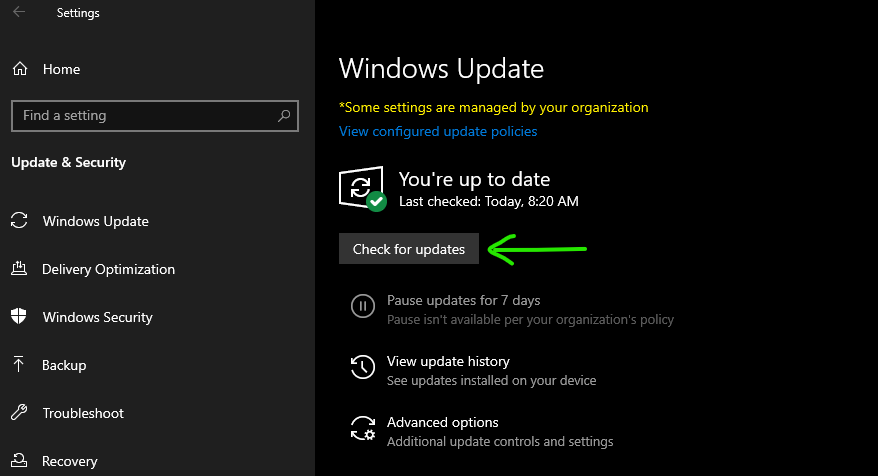Screen dimensions: 878x476
Task: Click Additional update controls and settings text
Action: [500, 442]
